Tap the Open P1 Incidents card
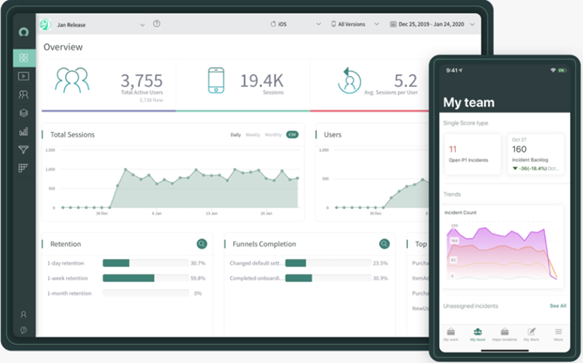 click(472, 154)
